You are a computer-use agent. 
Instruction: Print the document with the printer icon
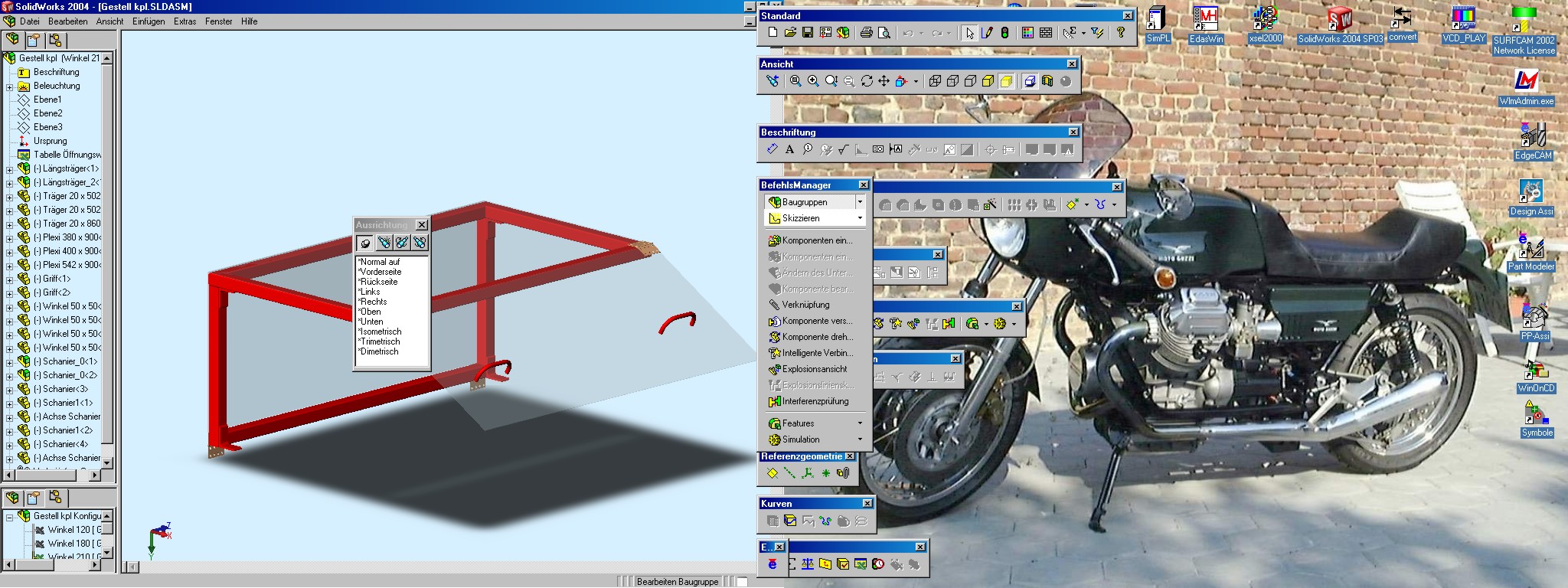pyautogui.click(x=866, y=32)
